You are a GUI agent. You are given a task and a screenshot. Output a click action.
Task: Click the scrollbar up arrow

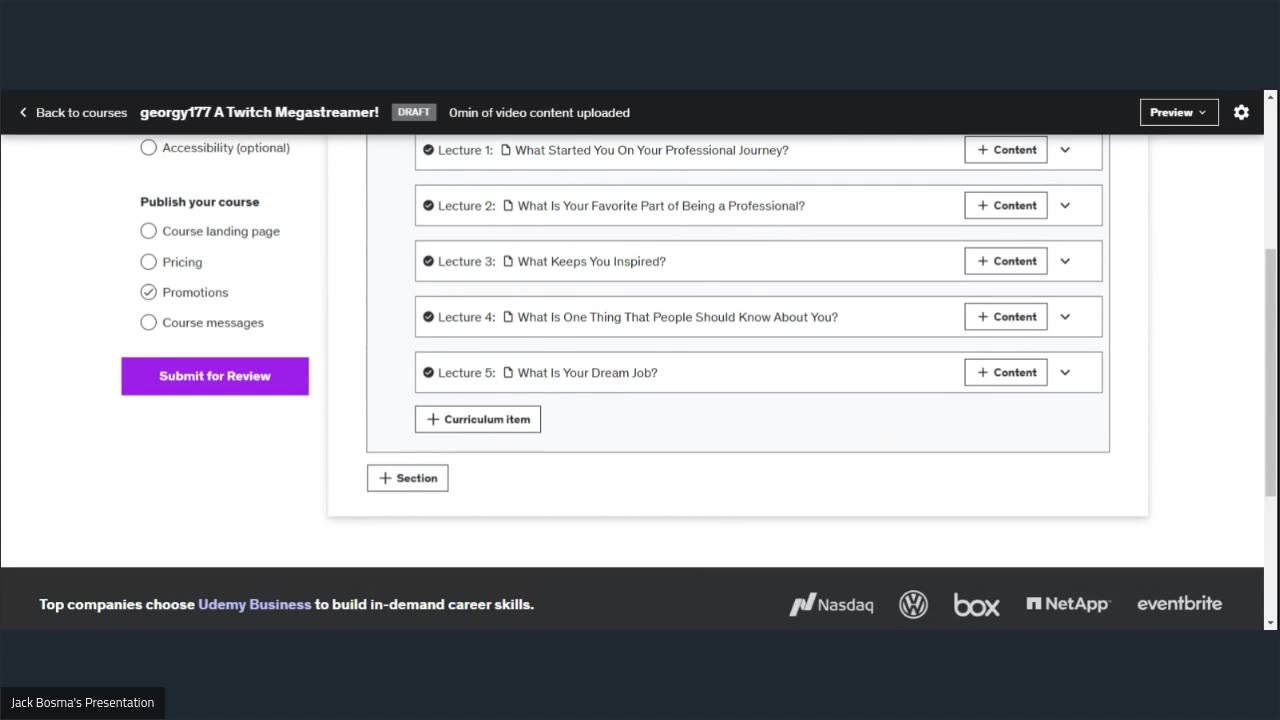click(x=1271, y=98)
